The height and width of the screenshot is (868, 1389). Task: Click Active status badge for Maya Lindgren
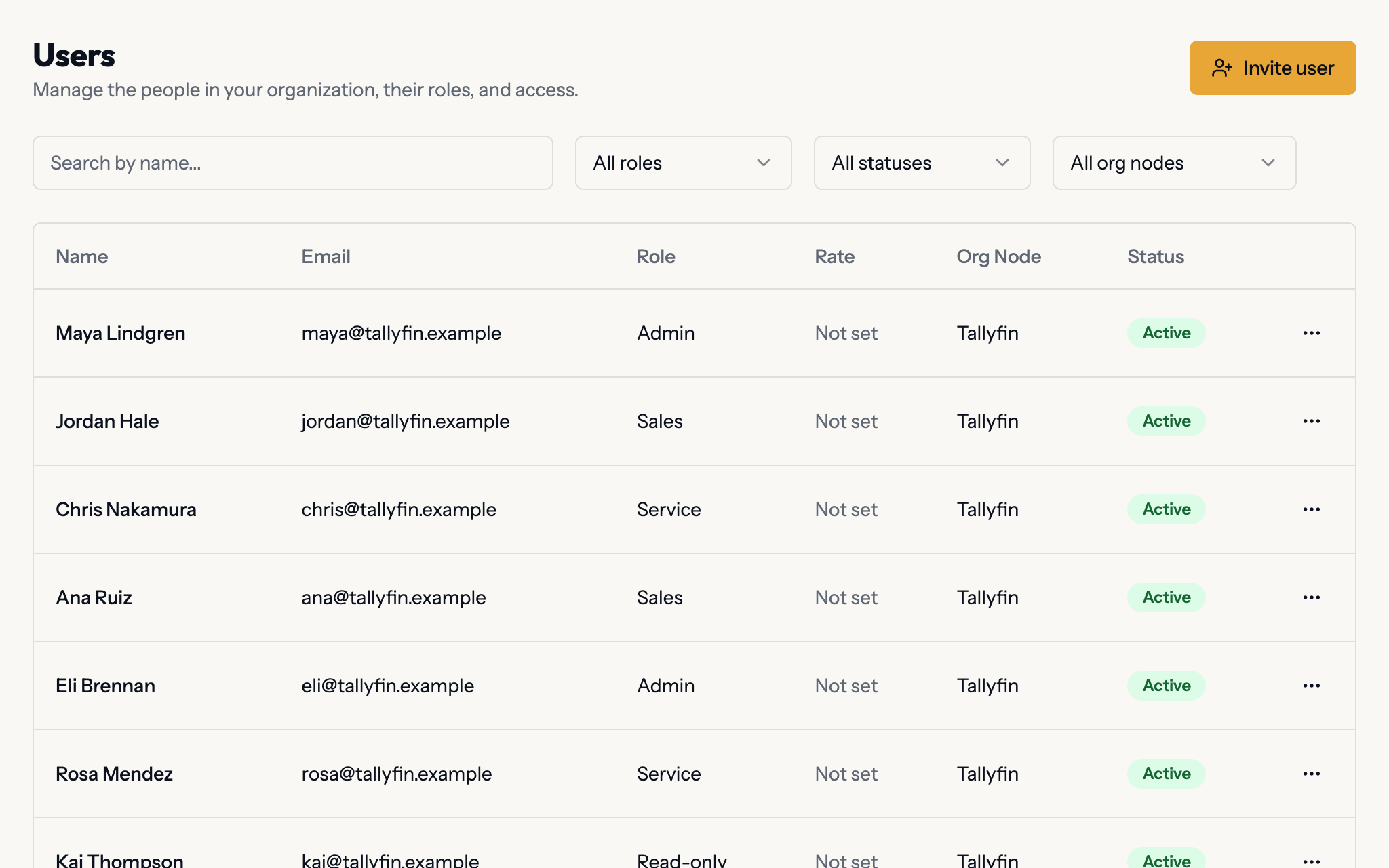1166,333
